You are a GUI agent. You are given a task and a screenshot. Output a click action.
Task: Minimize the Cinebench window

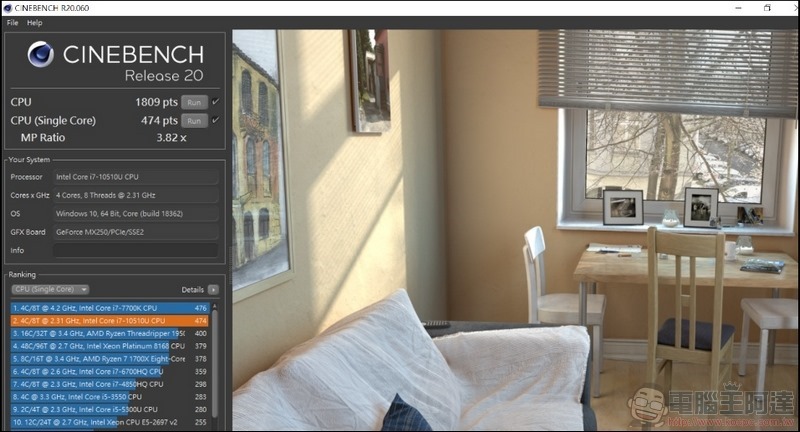pyautogui.click(x=739, y=8)
